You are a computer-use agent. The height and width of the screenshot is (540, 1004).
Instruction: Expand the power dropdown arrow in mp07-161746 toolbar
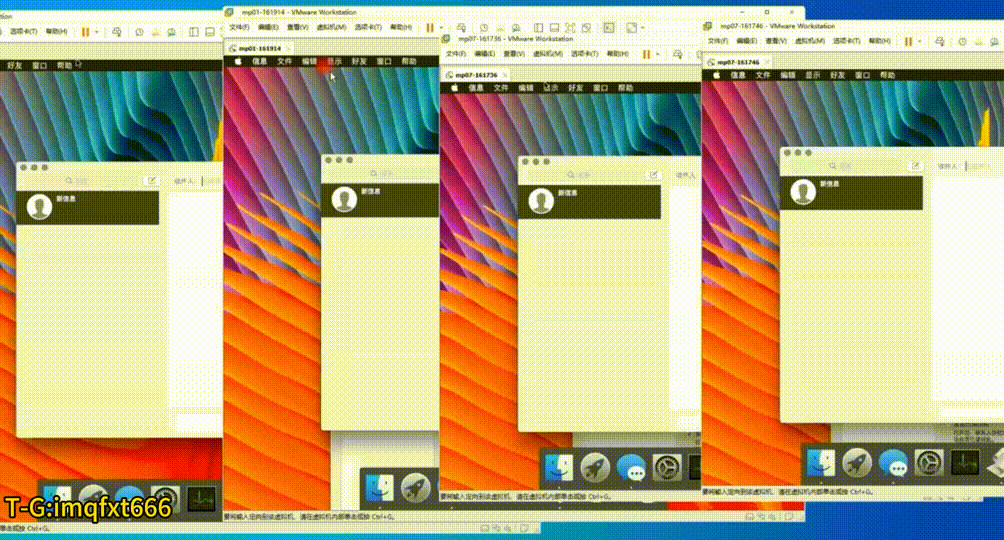pos(919,41)
